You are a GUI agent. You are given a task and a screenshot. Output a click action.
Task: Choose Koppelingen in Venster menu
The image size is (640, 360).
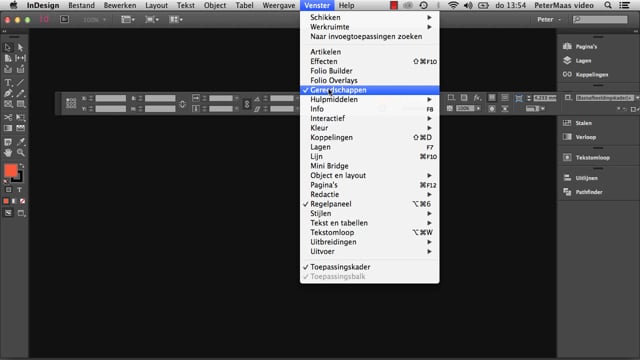pos(370,137)
